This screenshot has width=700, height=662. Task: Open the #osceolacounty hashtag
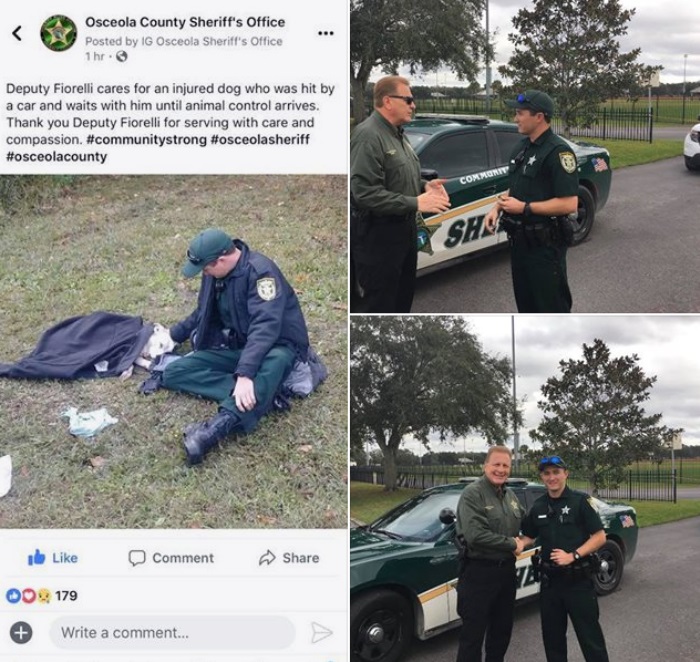click(x=57, y=156)
